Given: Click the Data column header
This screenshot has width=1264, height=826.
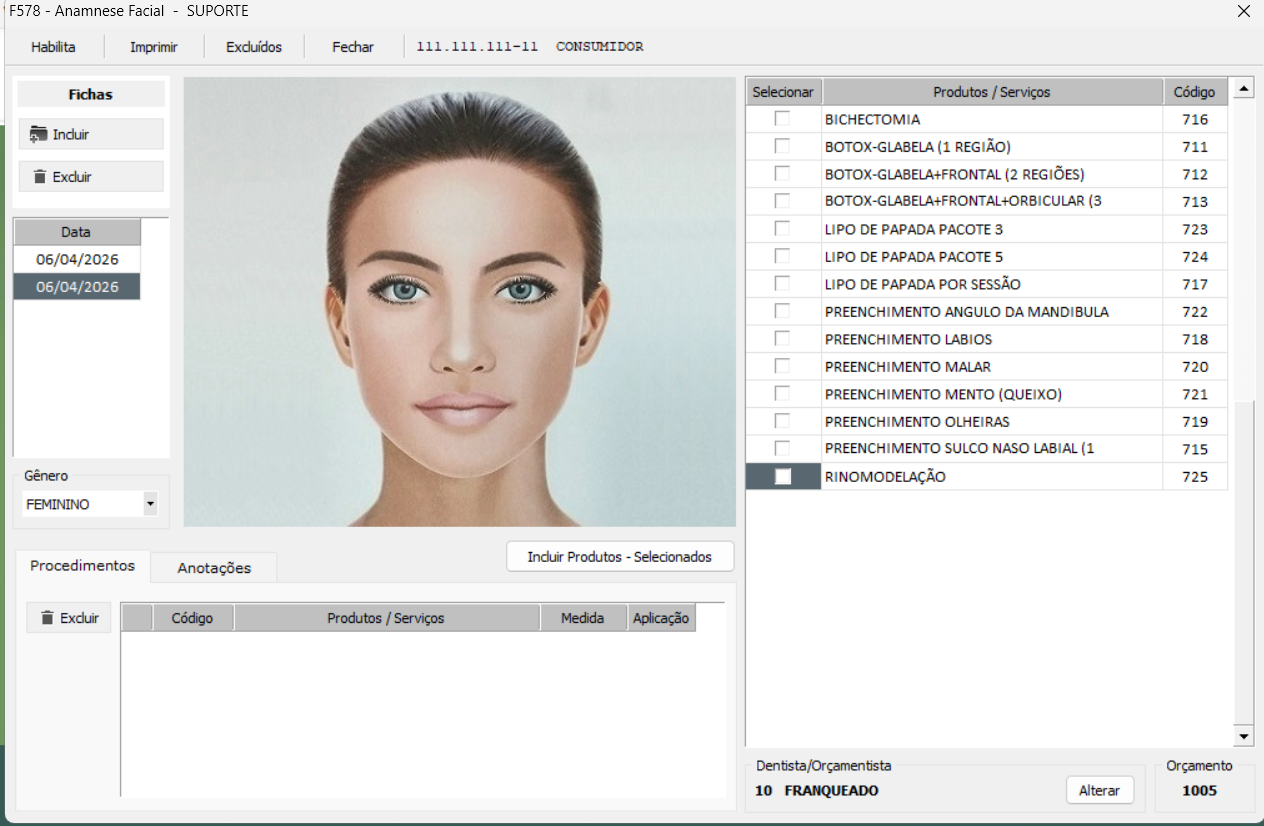Looking at the screenshot, I should [x=77, y=232].
